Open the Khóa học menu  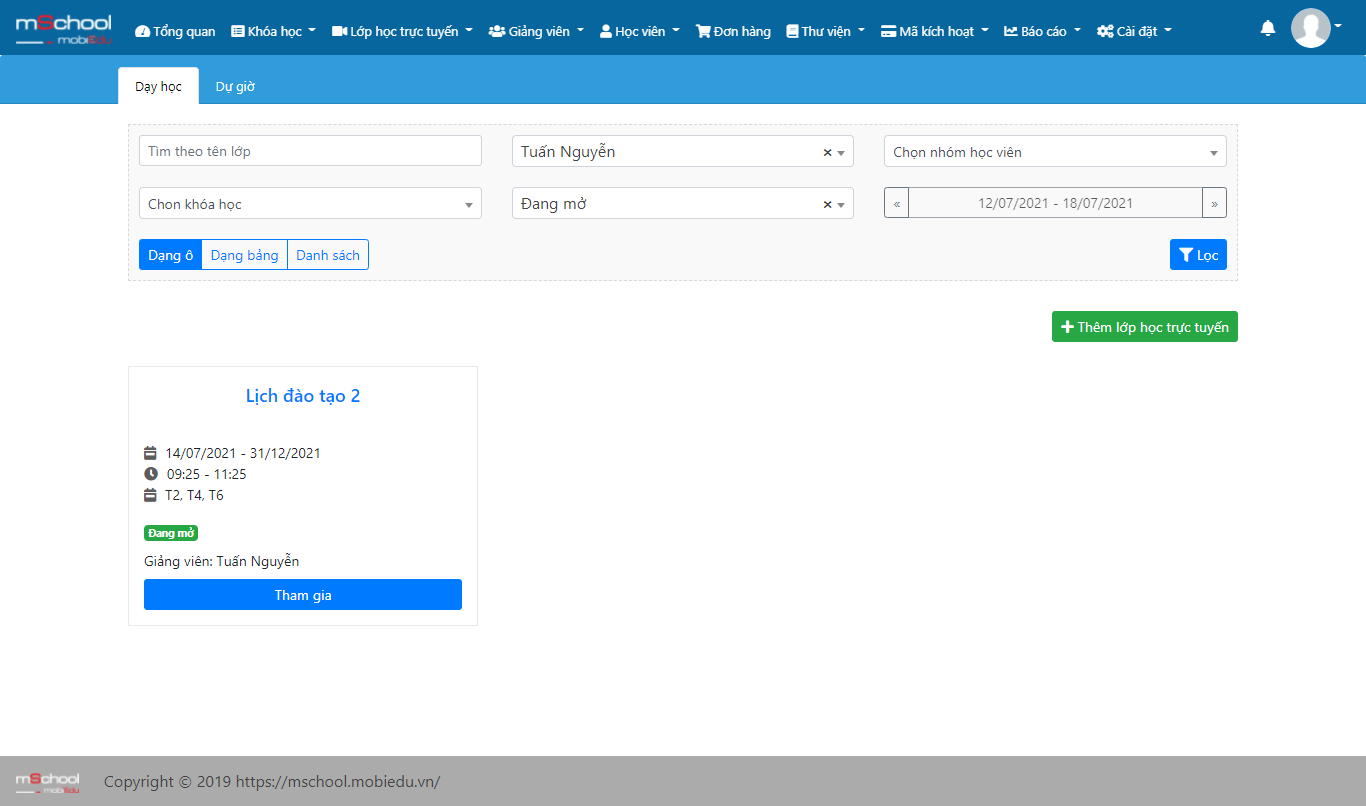tap(273, 31)
